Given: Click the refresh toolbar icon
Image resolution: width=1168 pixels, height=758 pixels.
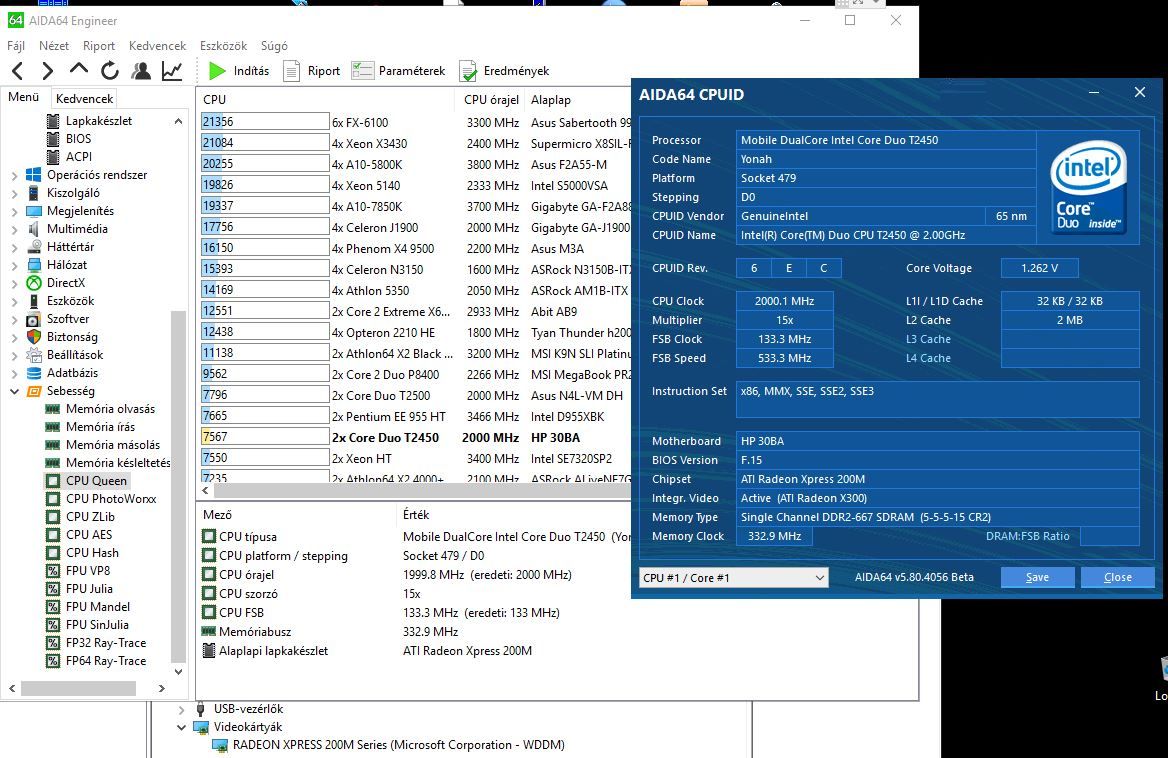Looking at the screenshot, I should tap(110, 71).
